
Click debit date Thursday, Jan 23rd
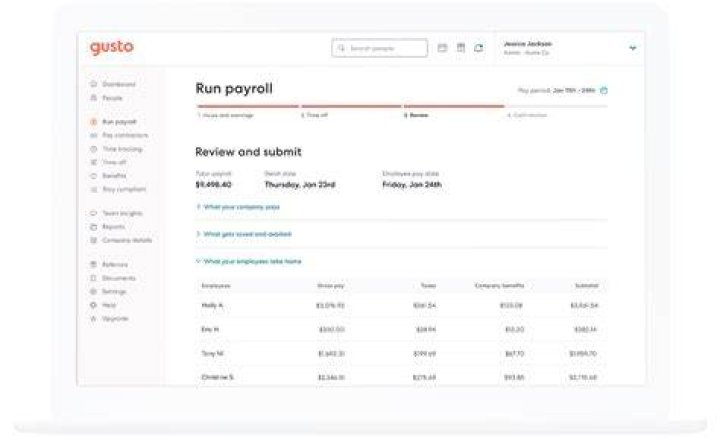pyautogui.click(x=300, y=185)
